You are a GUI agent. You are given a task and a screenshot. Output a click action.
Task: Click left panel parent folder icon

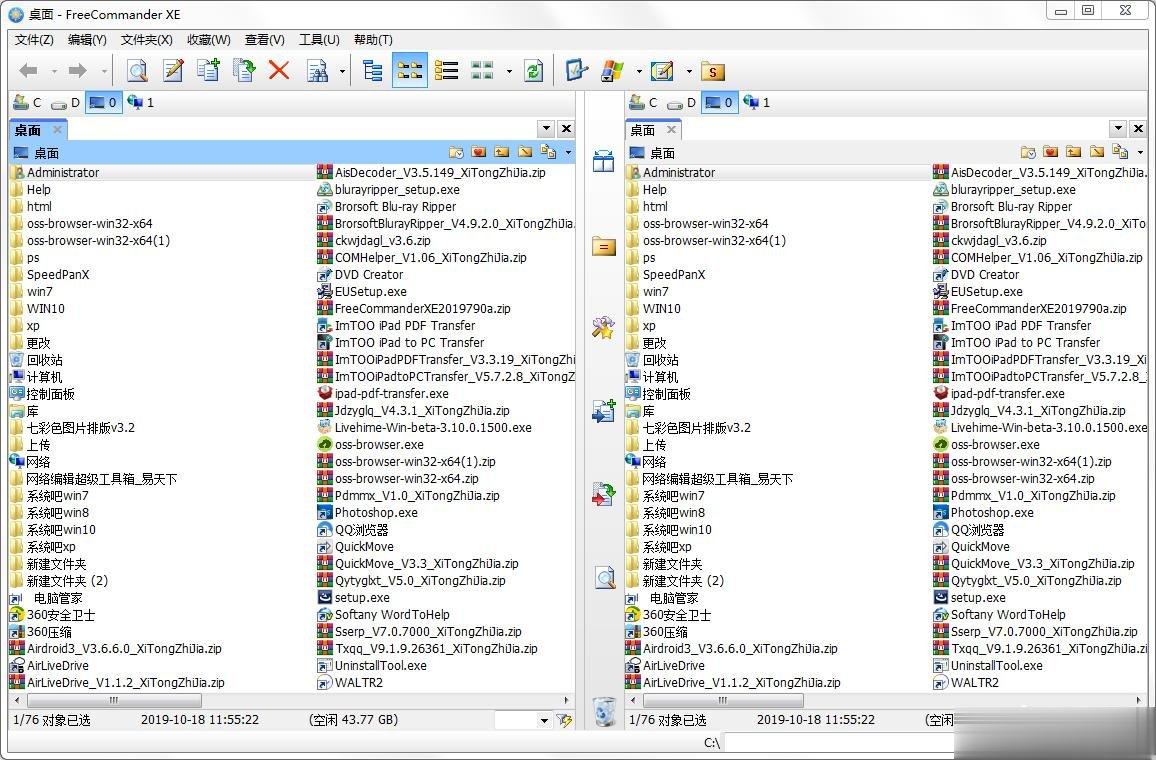pyautogui.click(x=502, y=153)
